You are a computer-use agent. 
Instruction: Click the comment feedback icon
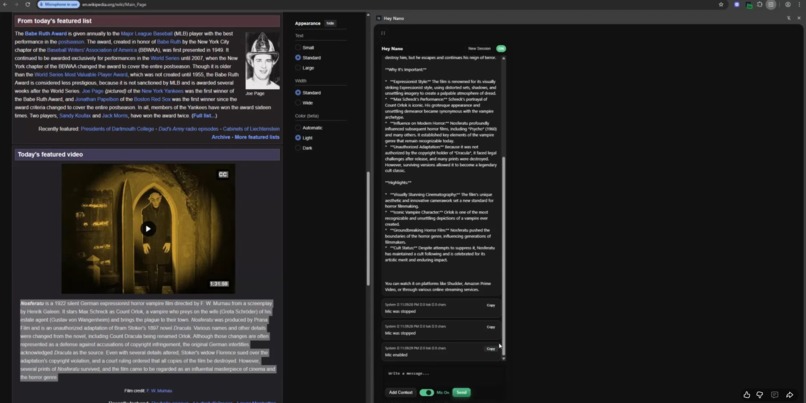[775, 395]
